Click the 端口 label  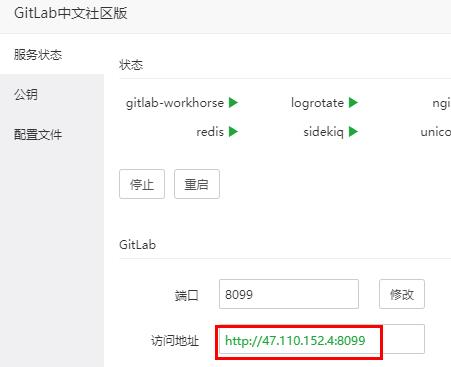pyautogui.click(x=186, y=295)
